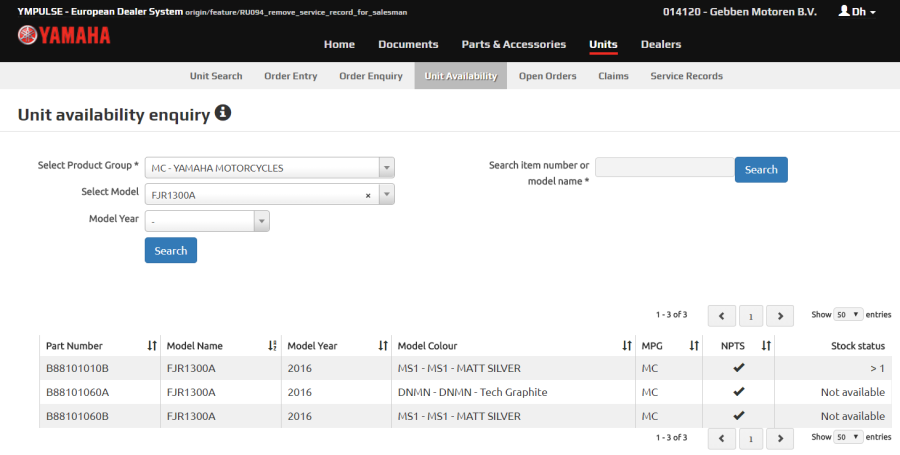900x455 pixels.
Task: Sort table by Part Number
Action: pos(152,345)
